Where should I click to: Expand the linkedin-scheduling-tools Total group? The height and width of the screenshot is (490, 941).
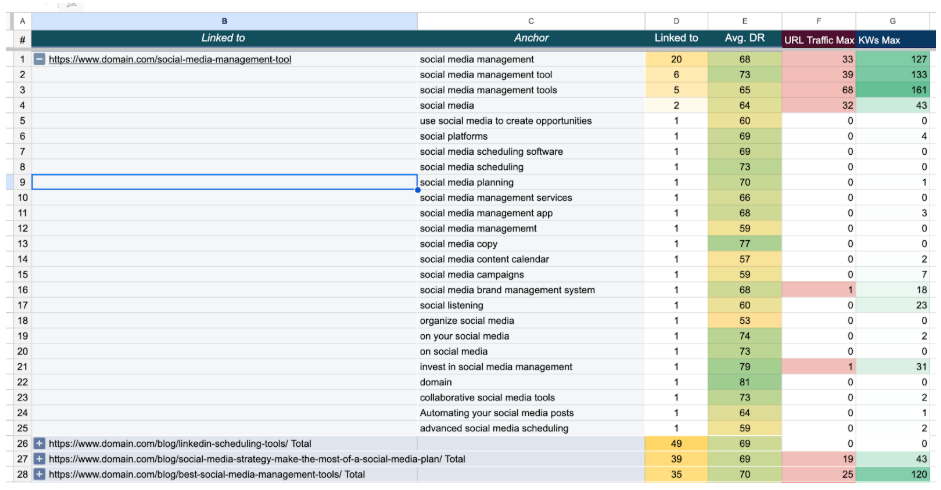tap(39, 444)
